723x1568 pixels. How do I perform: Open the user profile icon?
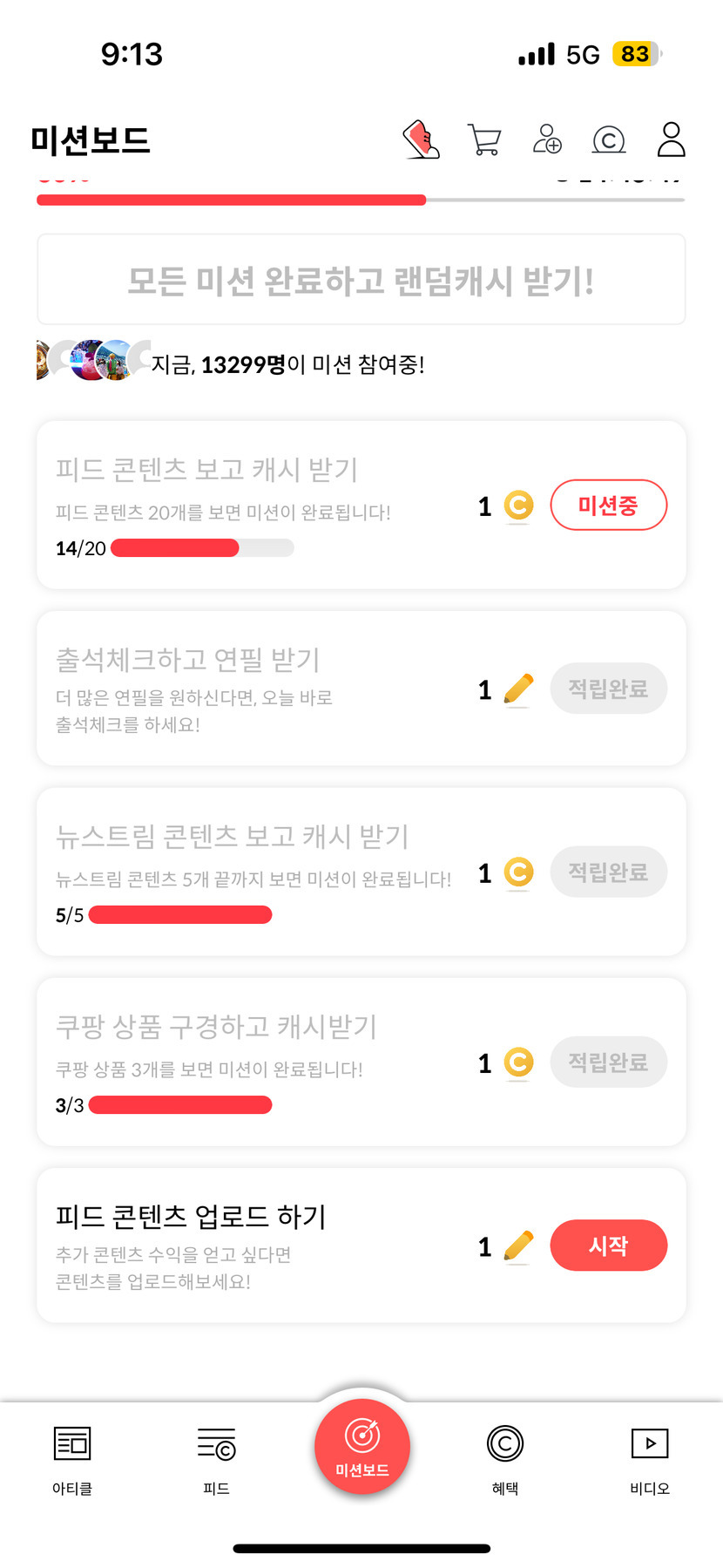[x=671, y=139]
